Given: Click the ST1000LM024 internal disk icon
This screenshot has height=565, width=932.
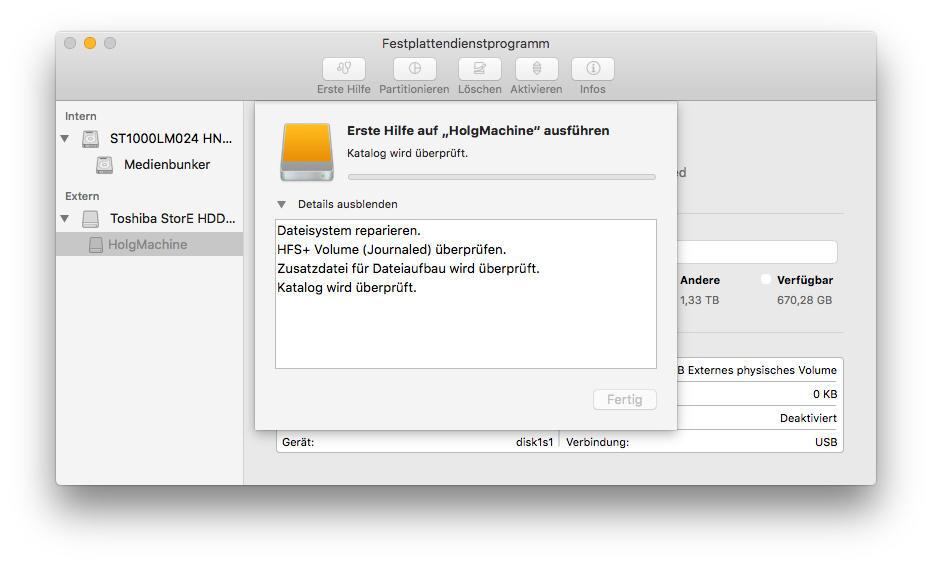Looking at the screenshot, I should click(90, 139).
